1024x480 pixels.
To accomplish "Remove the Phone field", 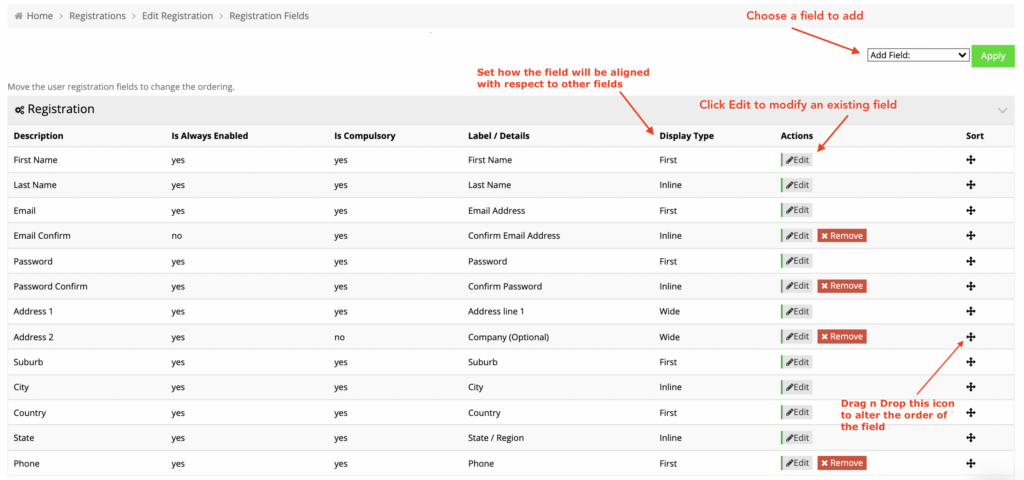I will pos(842,463).
